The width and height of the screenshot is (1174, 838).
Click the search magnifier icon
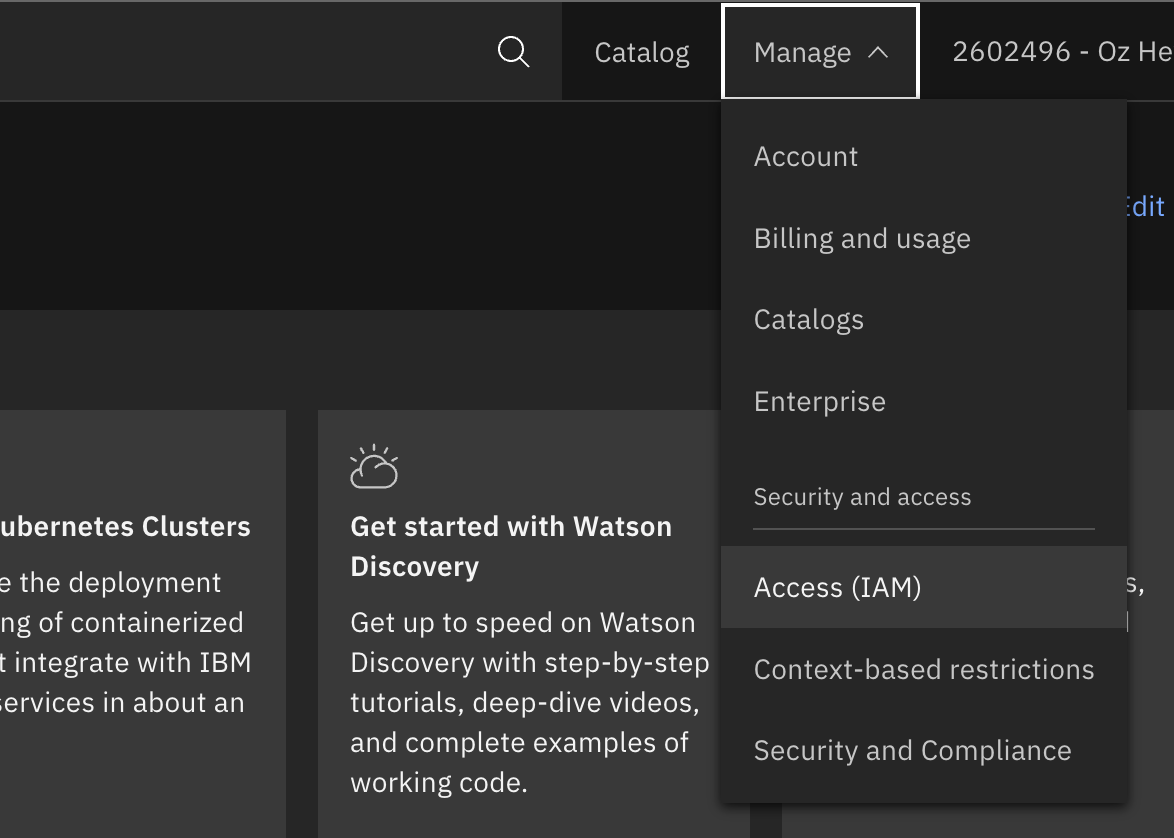(x=513, y=52)
